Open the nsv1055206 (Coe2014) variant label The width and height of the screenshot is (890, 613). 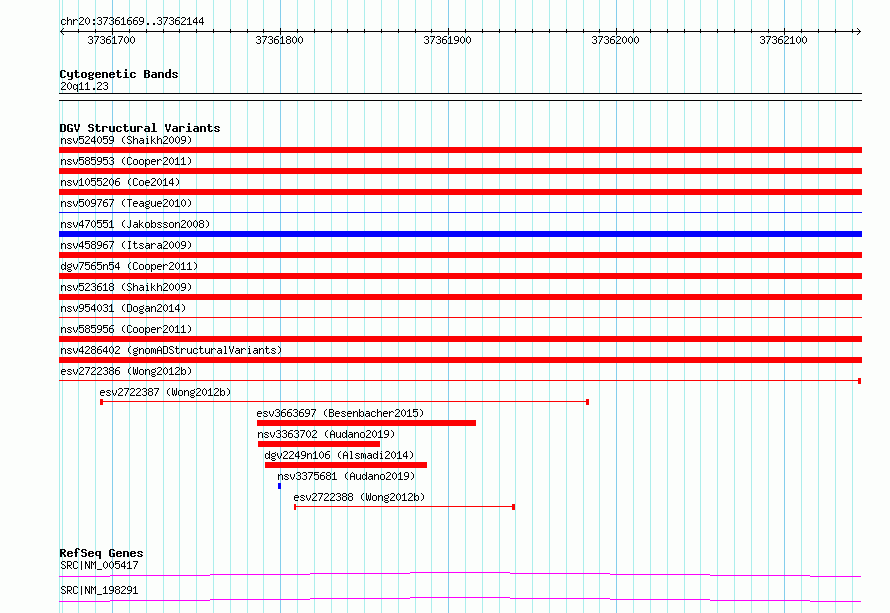[x=120, y=182]
